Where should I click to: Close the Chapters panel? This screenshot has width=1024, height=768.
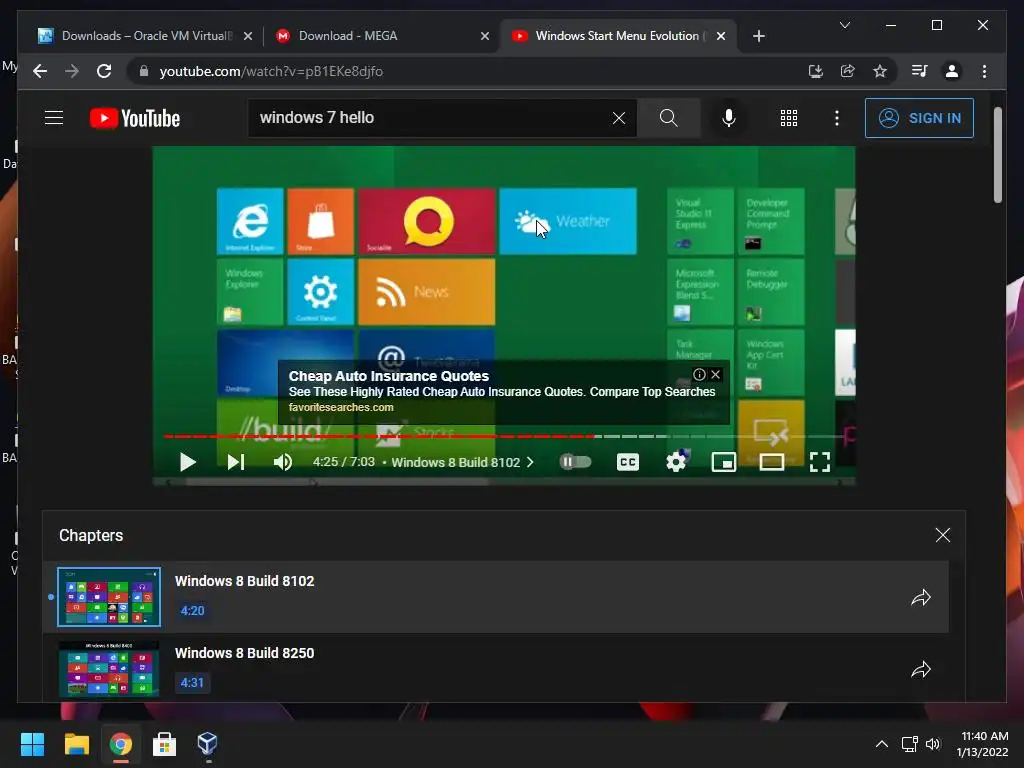tap(942, 536)
